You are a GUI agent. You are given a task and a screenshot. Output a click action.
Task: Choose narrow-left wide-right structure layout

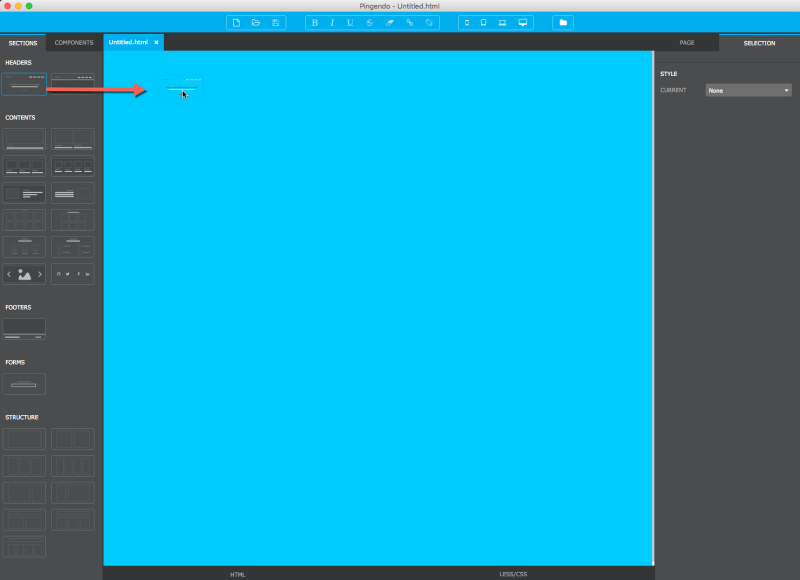click(x=72, y=493)
